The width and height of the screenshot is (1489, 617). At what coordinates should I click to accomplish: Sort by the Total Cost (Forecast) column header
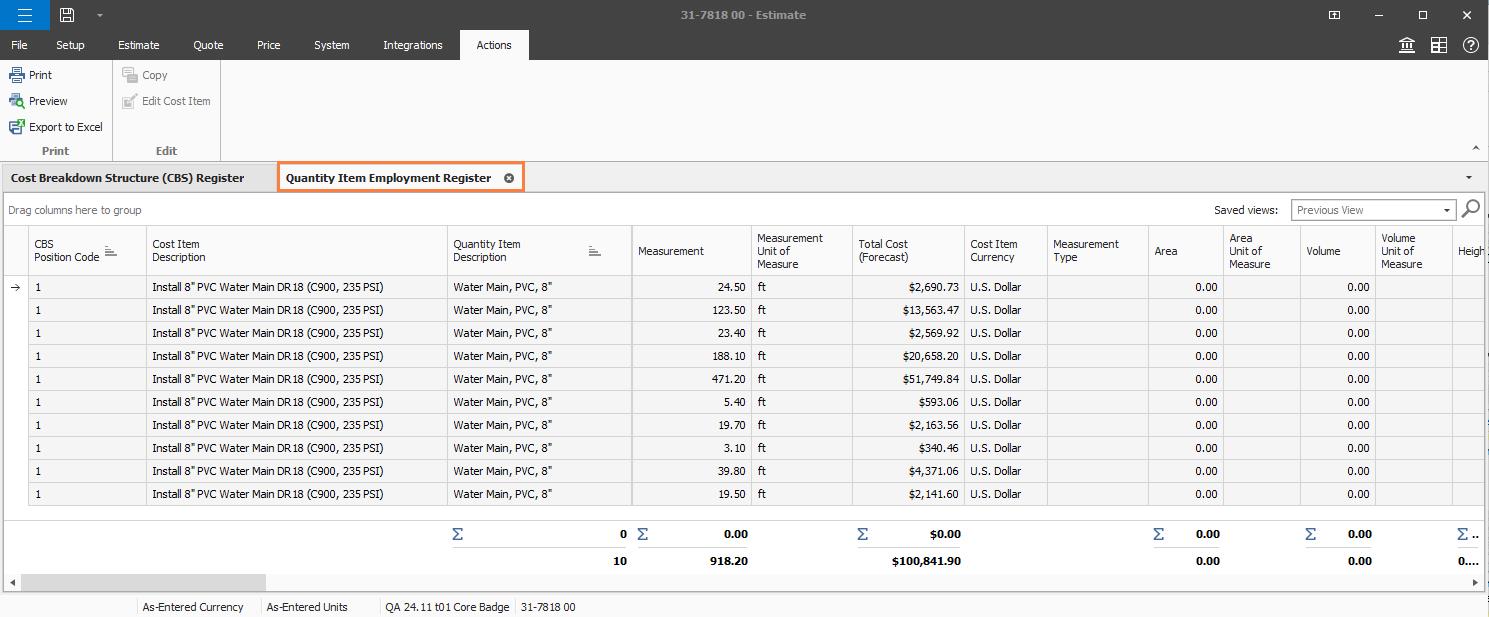[883, 251]
